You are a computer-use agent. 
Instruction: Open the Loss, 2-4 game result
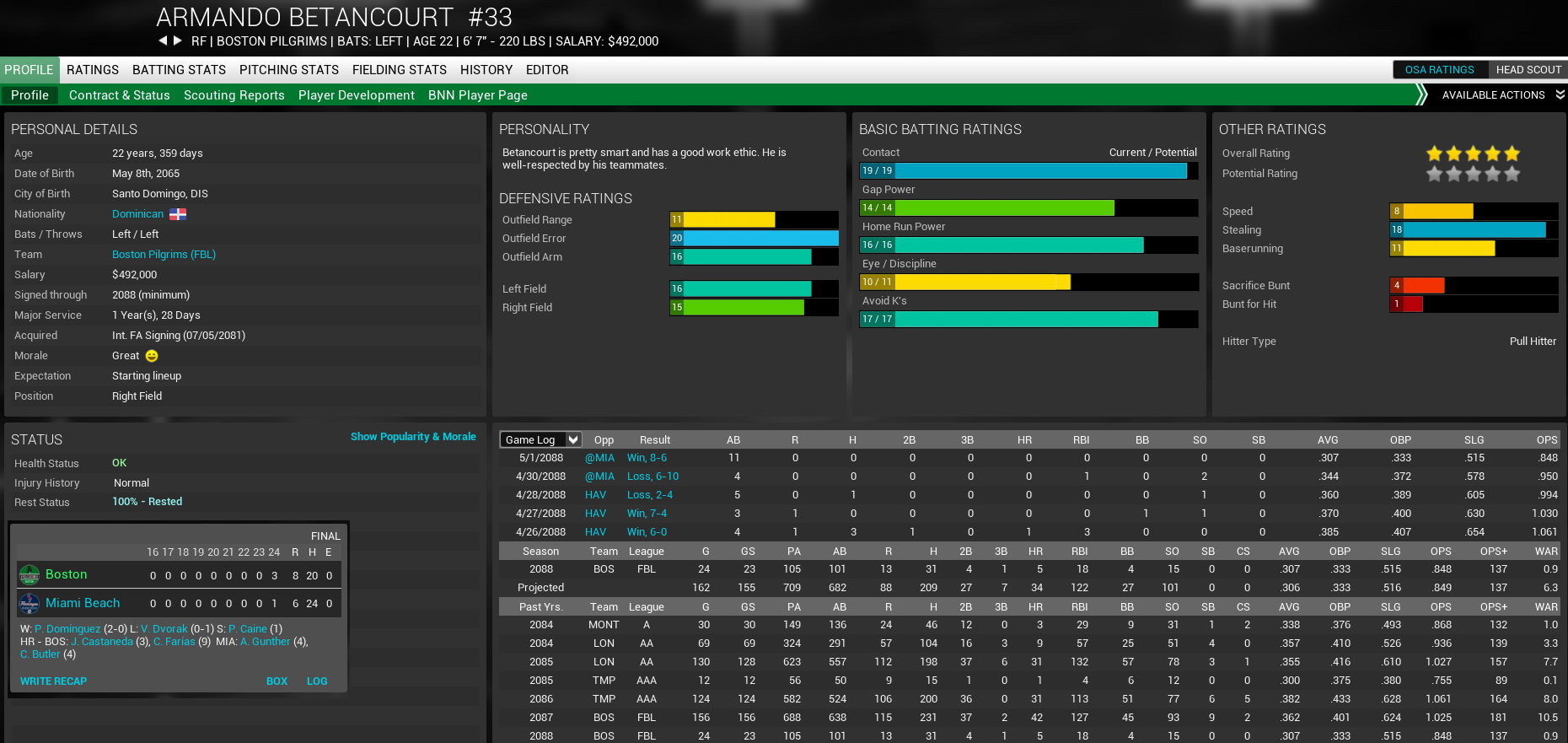click(650, 495)
